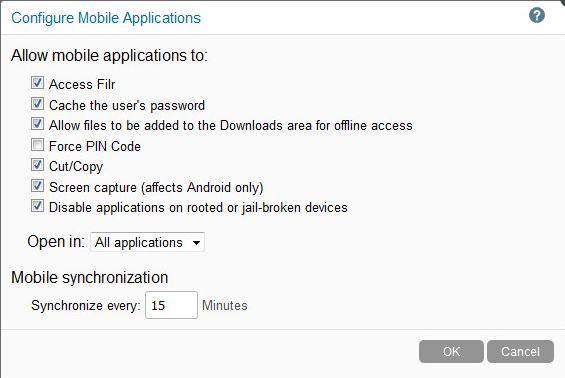Open the All applications dropdown

pyautogui.click(x=147, y=242)
